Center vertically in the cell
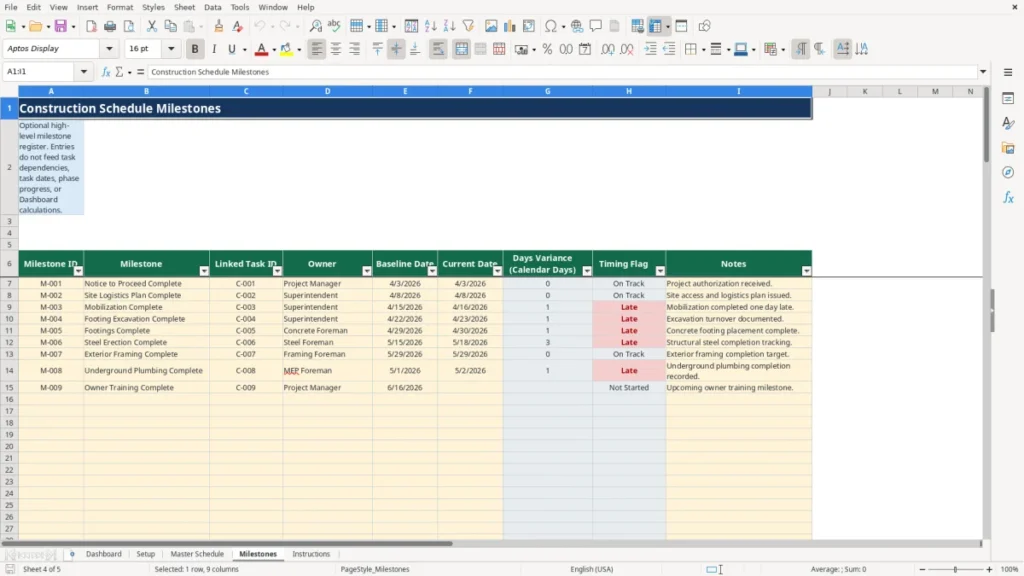The height and width of the screenshot is (576, 1024). (396, 49)
